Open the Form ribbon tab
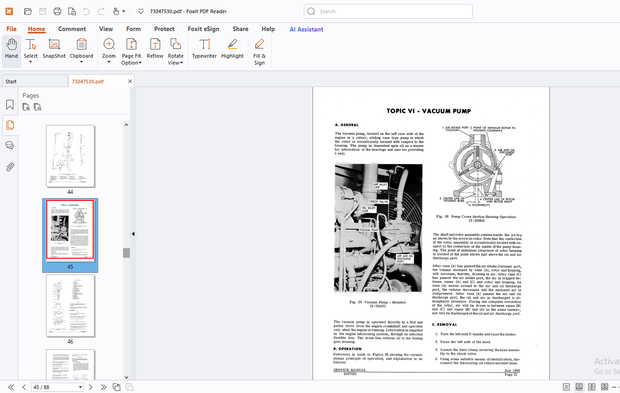The height and width of the screenshot is (393, 620). pos(133,29)
